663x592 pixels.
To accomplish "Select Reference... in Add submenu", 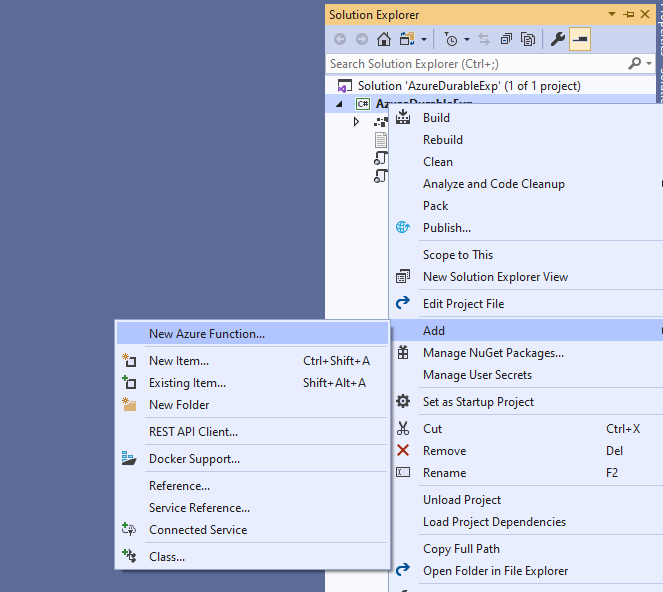I will [179, 486].
